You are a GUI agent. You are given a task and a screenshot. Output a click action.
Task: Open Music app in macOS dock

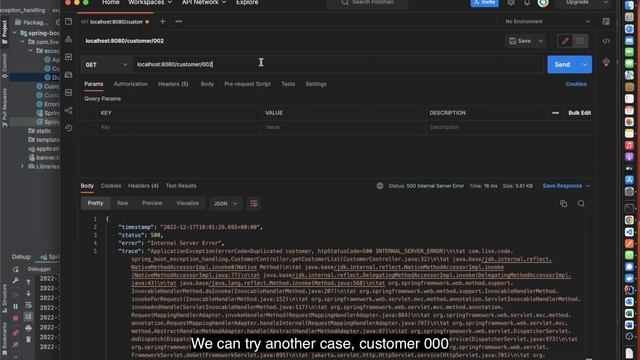(629, 145)
